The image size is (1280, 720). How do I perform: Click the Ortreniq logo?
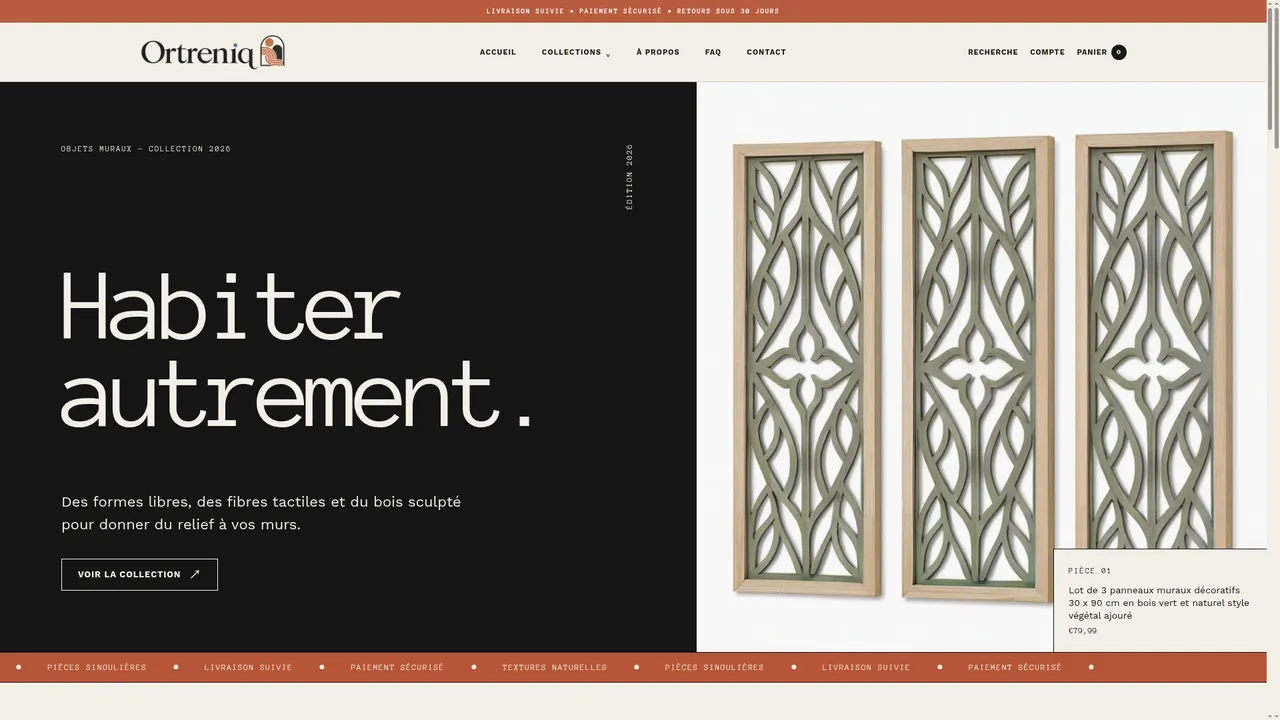(x=213, y=52)
